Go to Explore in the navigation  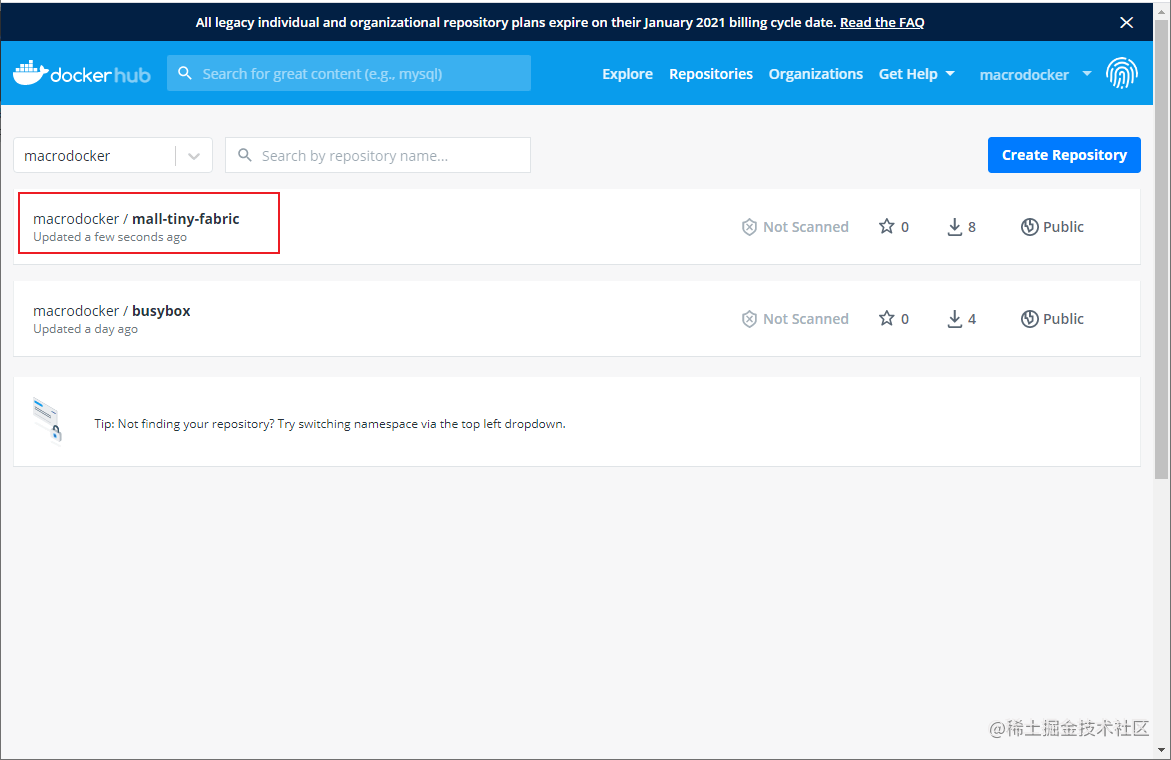(x=627, y=74)
